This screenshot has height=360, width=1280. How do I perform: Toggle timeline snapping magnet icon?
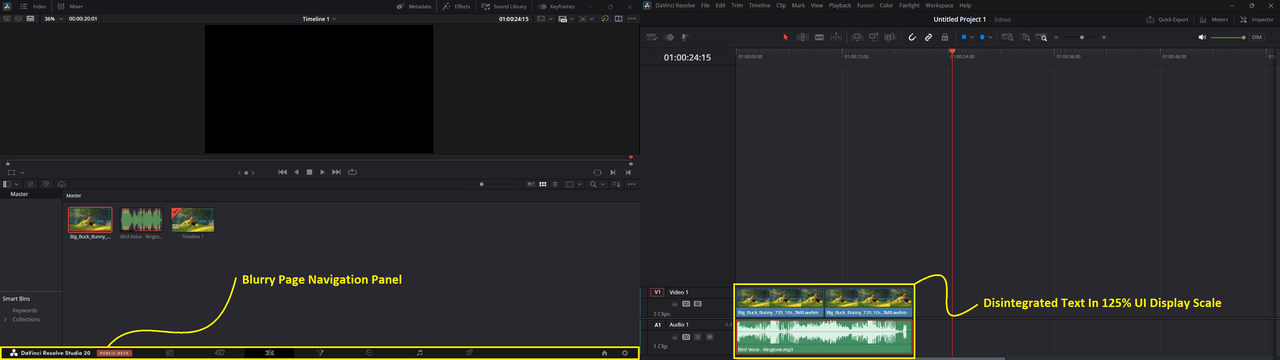point(912,37)
